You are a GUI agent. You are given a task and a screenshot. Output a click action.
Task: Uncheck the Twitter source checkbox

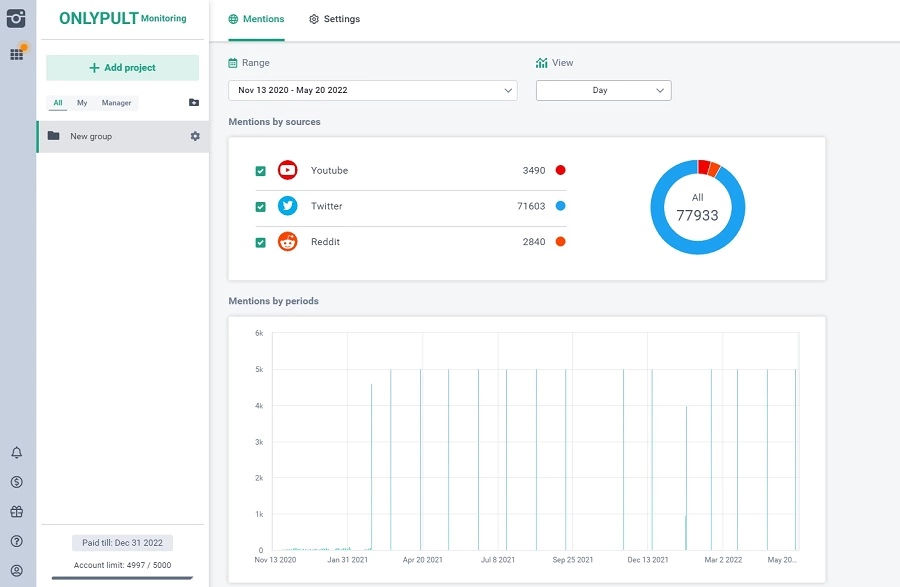261,207
